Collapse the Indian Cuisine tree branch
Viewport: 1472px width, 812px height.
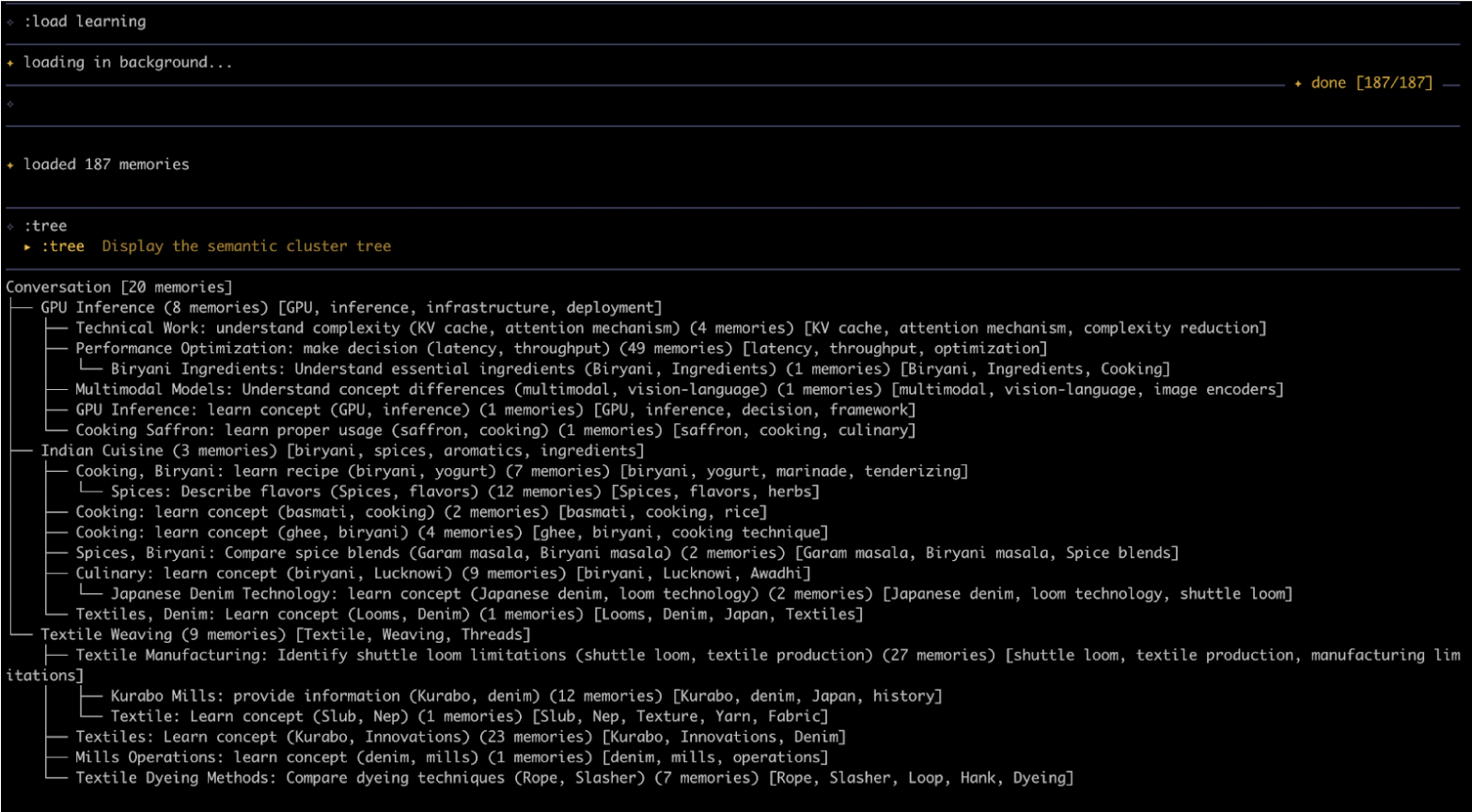click(23, 450)
